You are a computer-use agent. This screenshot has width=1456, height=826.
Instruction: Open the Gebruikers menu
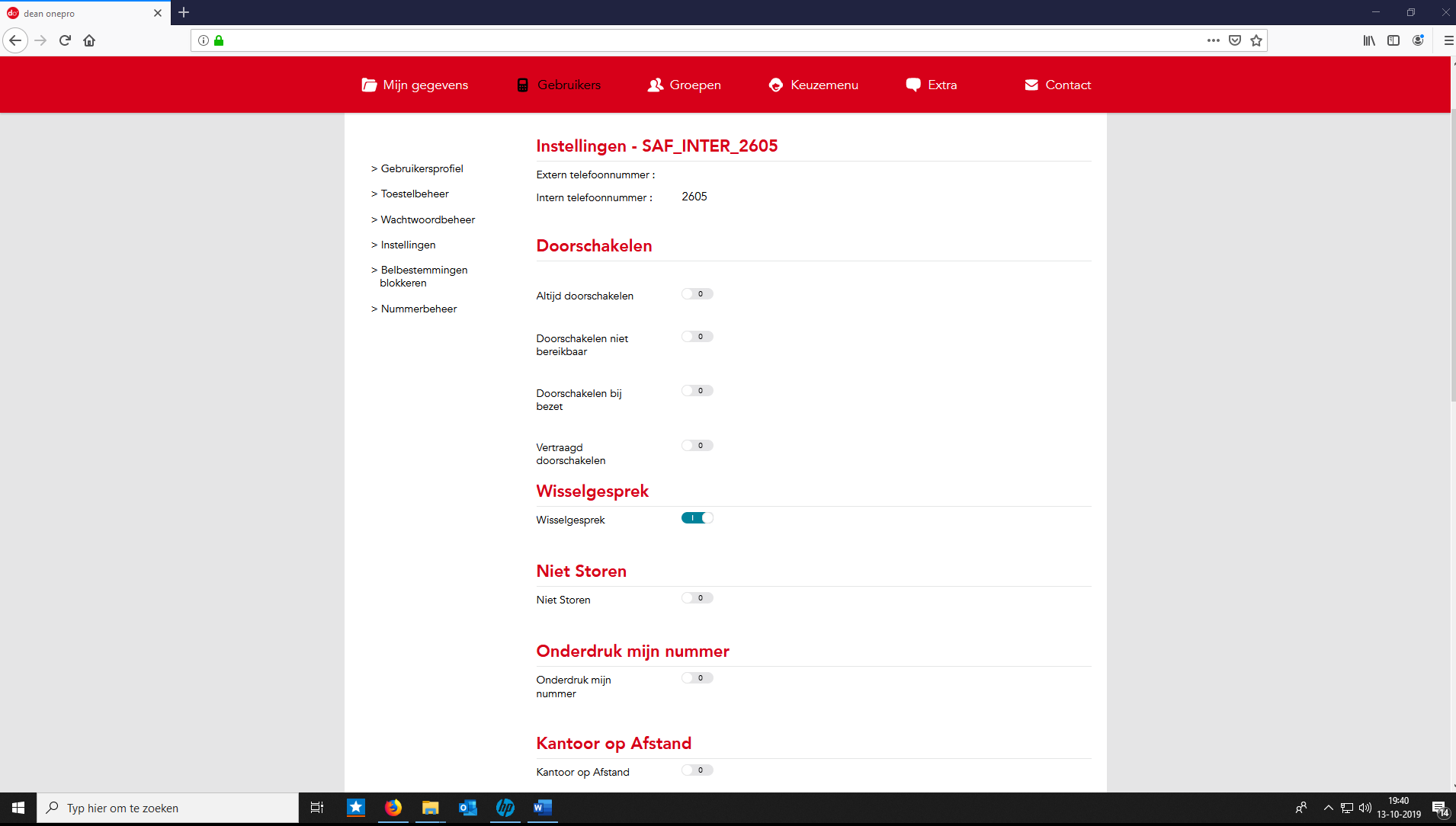click(x=569, y=85)
